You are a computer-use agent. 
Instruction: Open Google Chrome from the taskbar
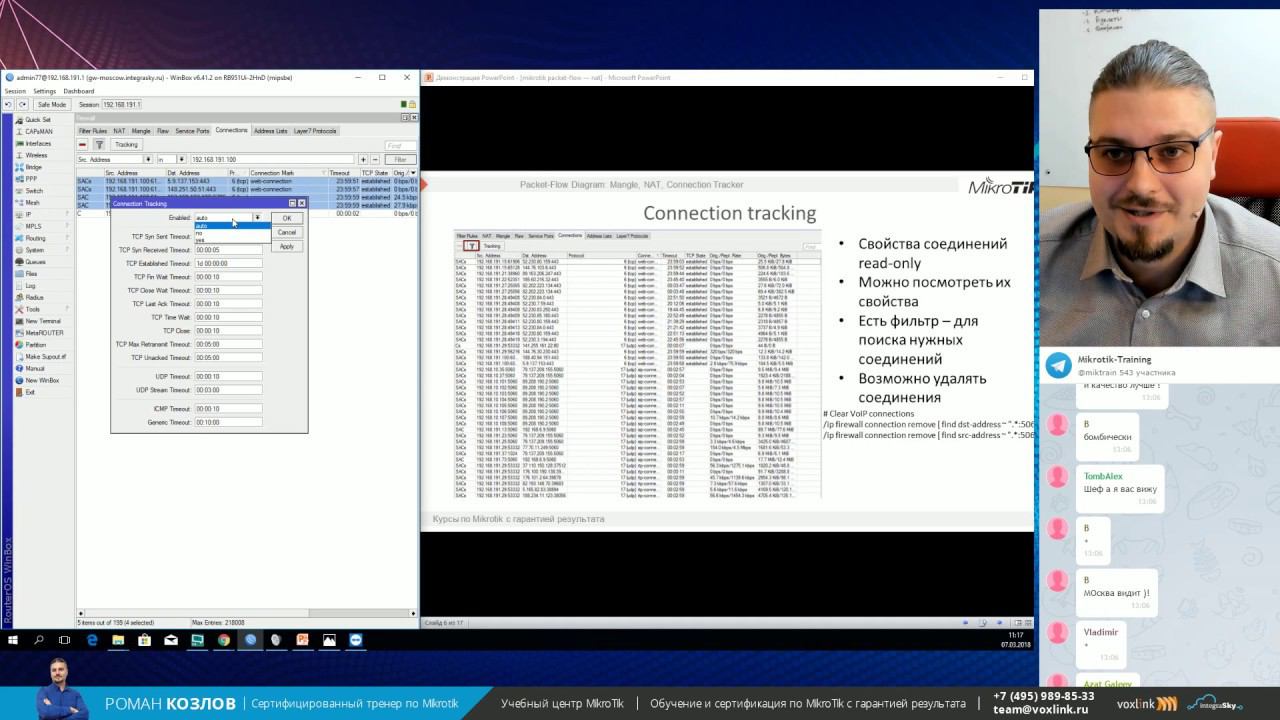223,640
